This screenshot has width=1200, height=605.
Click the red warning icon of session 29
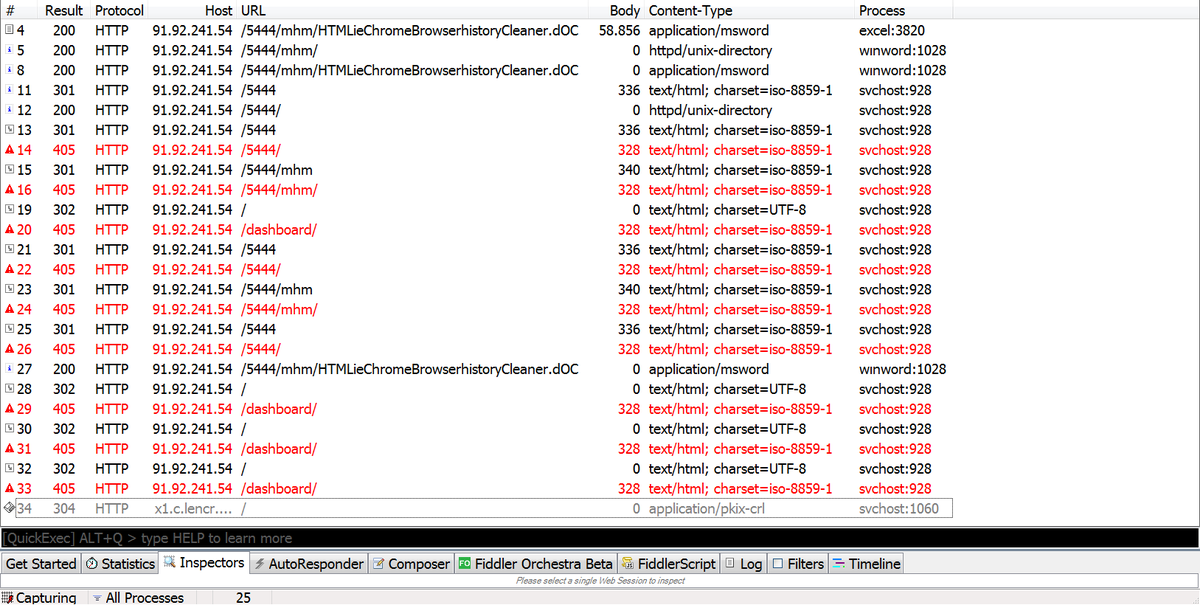coord(9,408)
